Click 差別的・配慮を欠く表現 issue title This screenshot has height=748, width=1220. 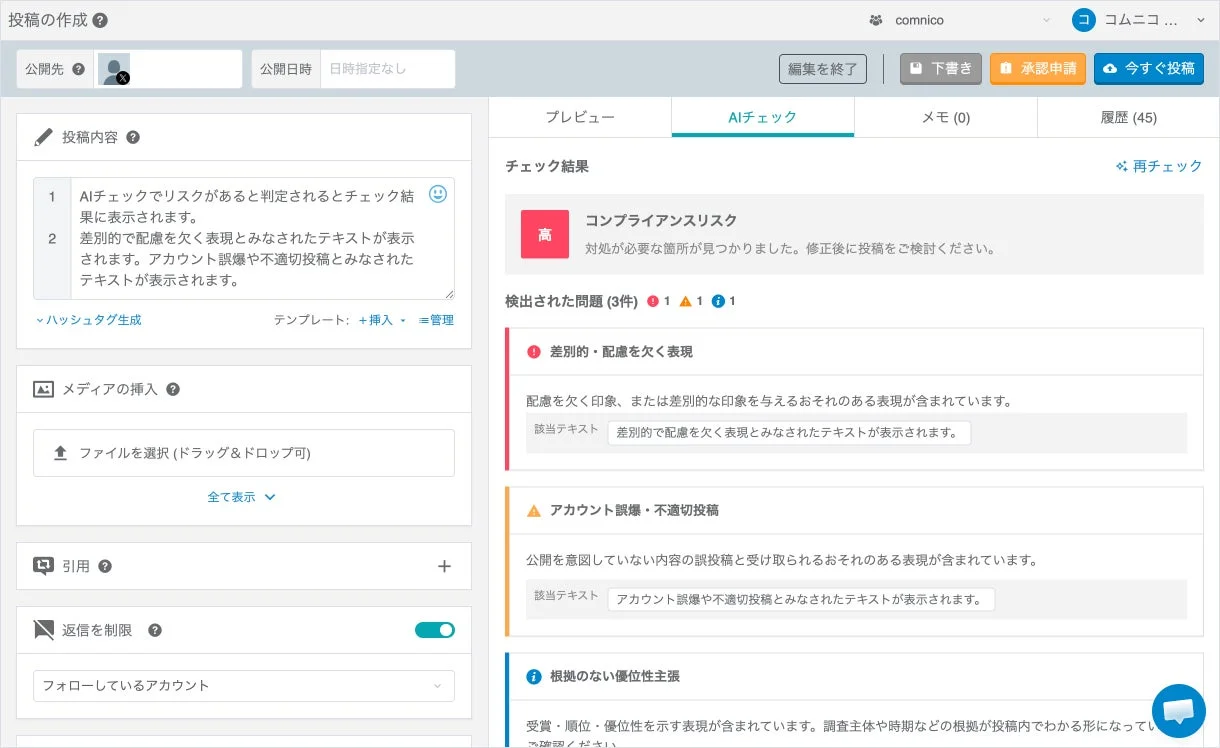621,352
